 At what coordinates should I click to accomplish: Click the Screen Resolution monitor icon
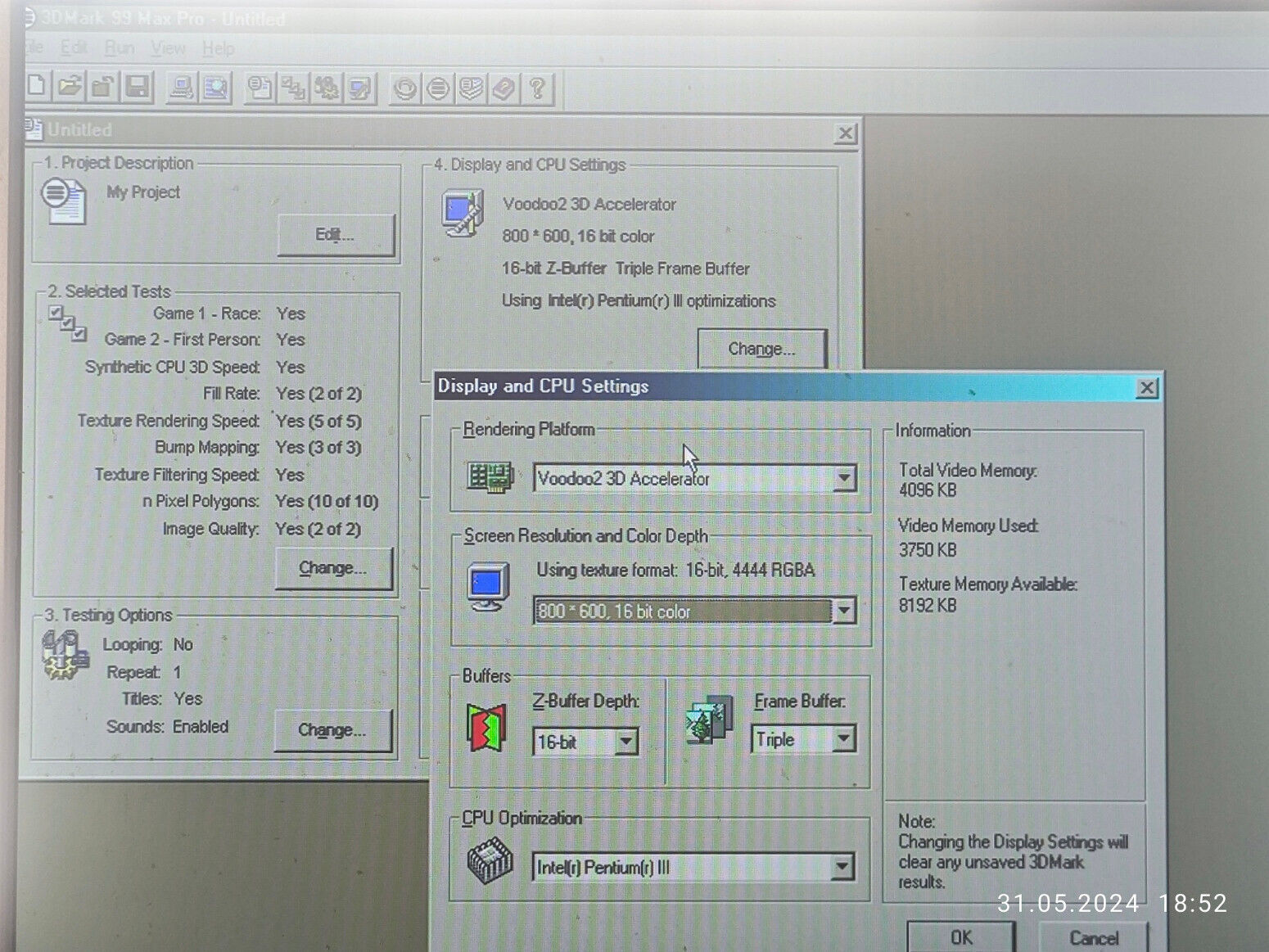tap(489, 587)
